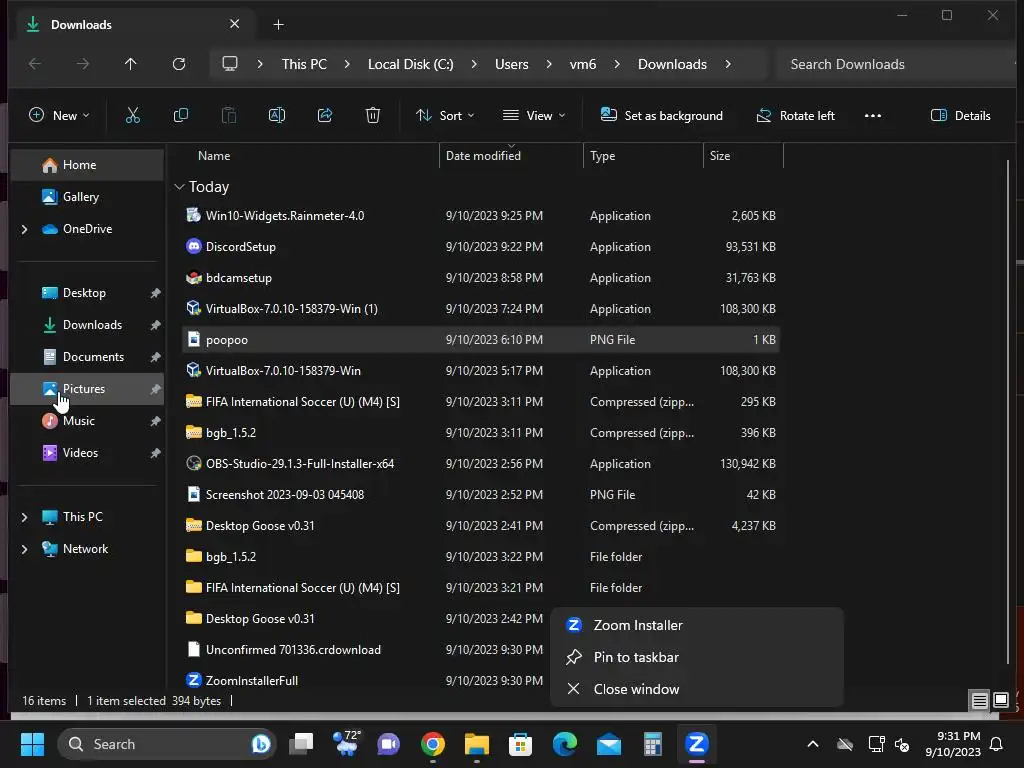Click the Copy icon in toolbar
Image resolution: width=1024 pixels, height=768 pixels.
181,116
